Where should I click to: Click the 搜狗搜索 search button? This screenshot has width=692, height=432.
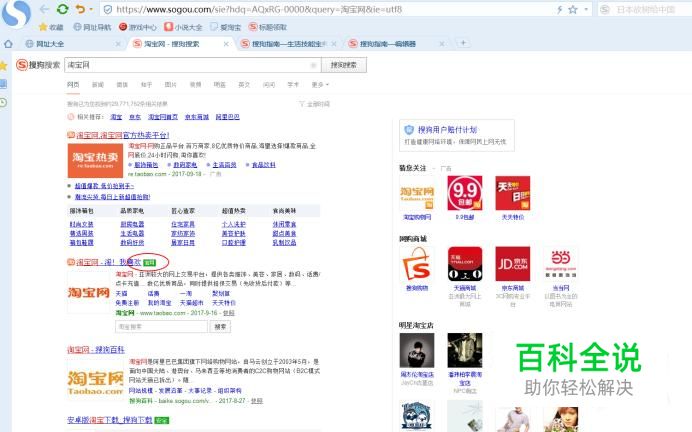tap(344, 65)
